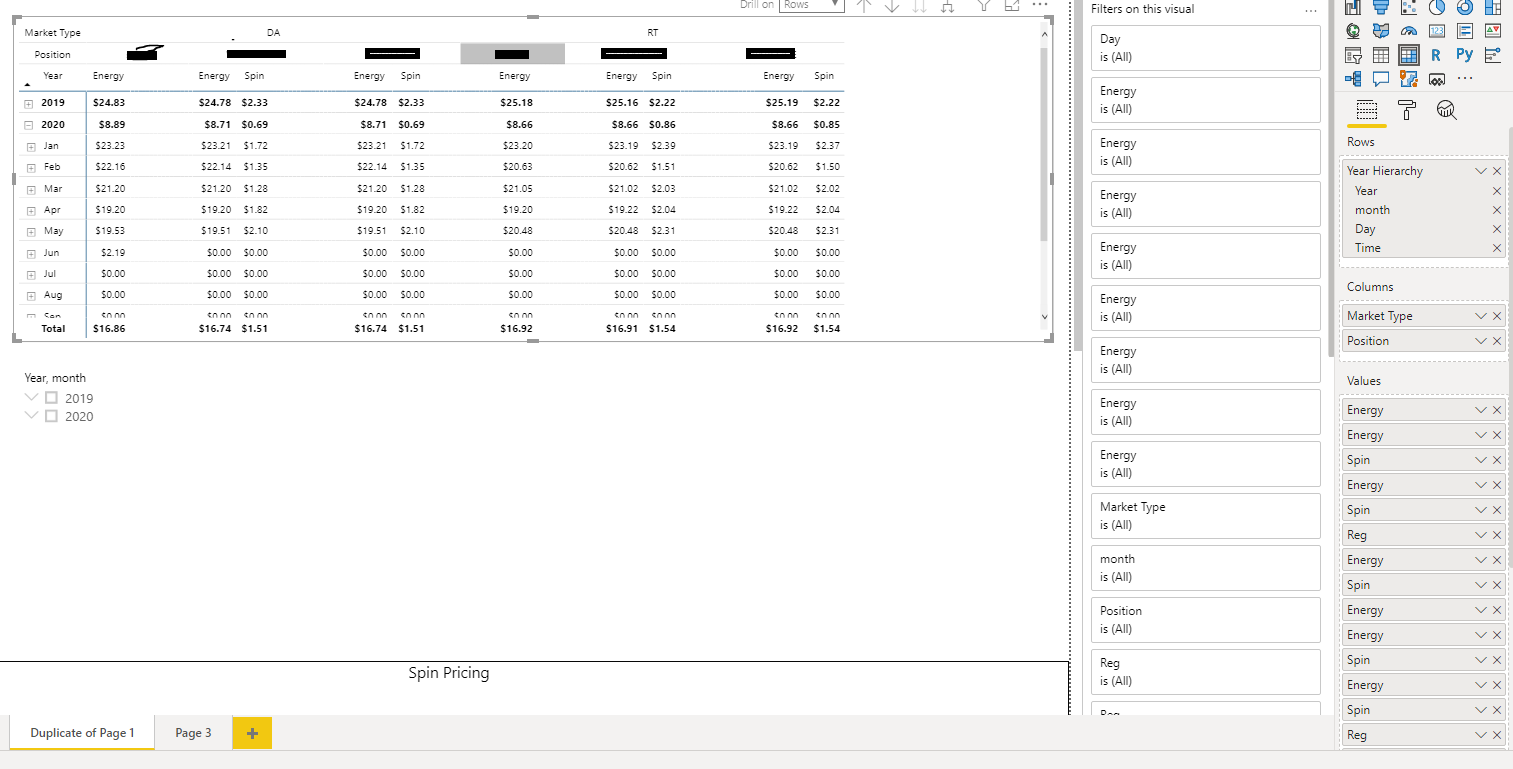Expand the 2020 node in slicer
This screenshot has width=1513, height=769.
(32, 416)
